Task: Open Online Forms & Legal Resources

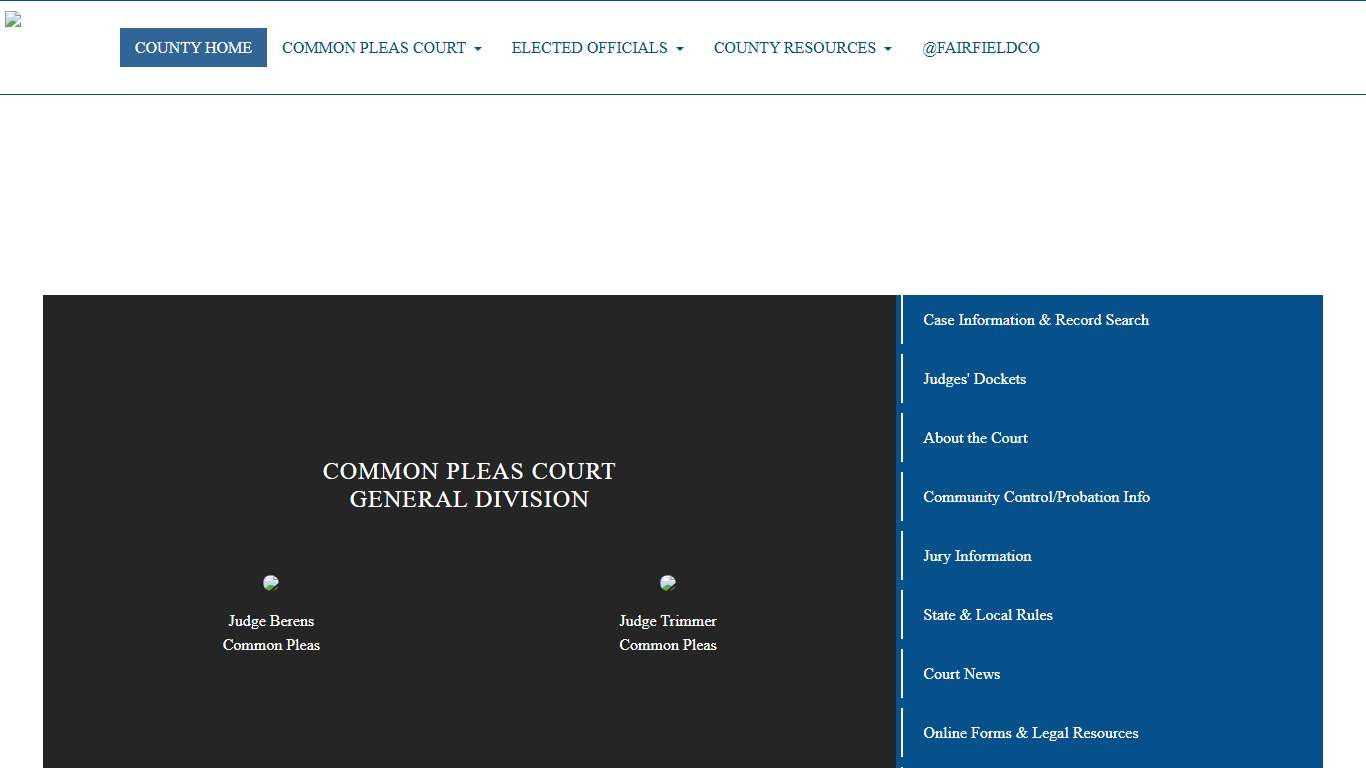Action: coord(1031,733)
